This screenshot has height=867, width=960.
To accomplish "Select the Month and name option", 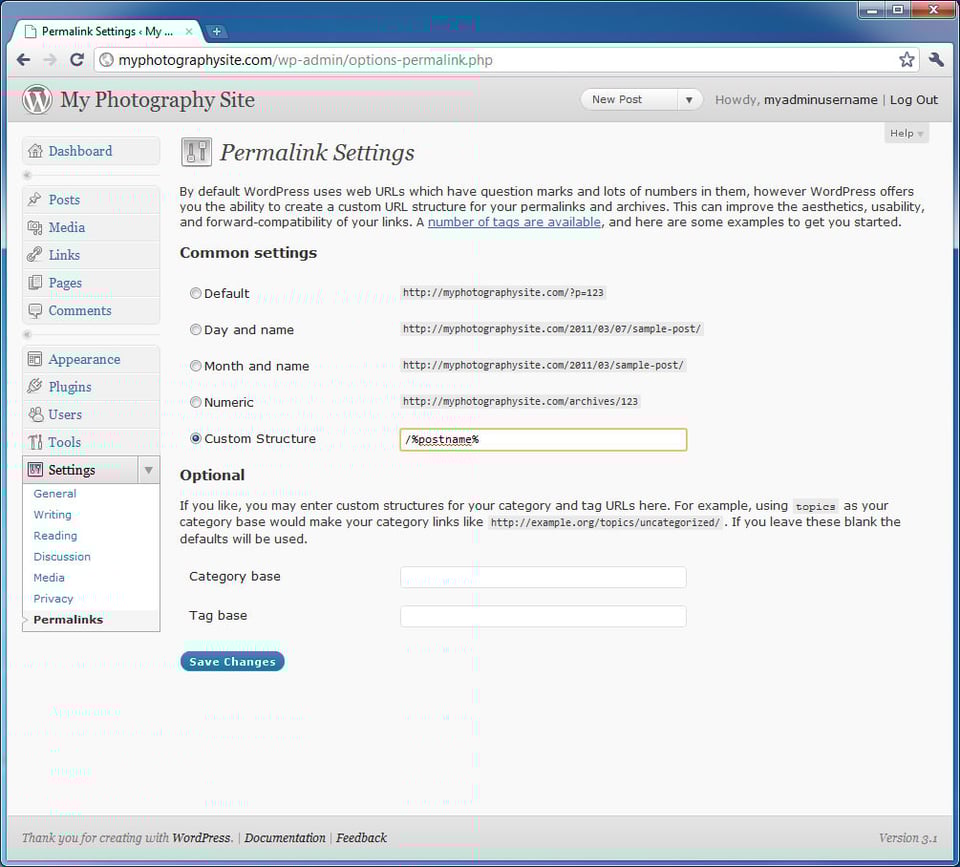I will pos(195,366).
